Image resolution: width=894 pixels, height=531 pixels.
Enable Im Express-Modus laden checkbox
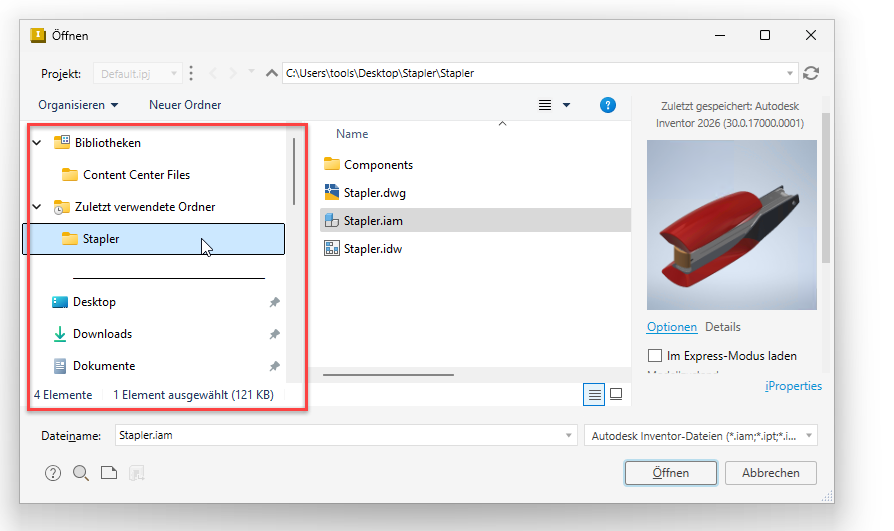[x=655, y=355]
